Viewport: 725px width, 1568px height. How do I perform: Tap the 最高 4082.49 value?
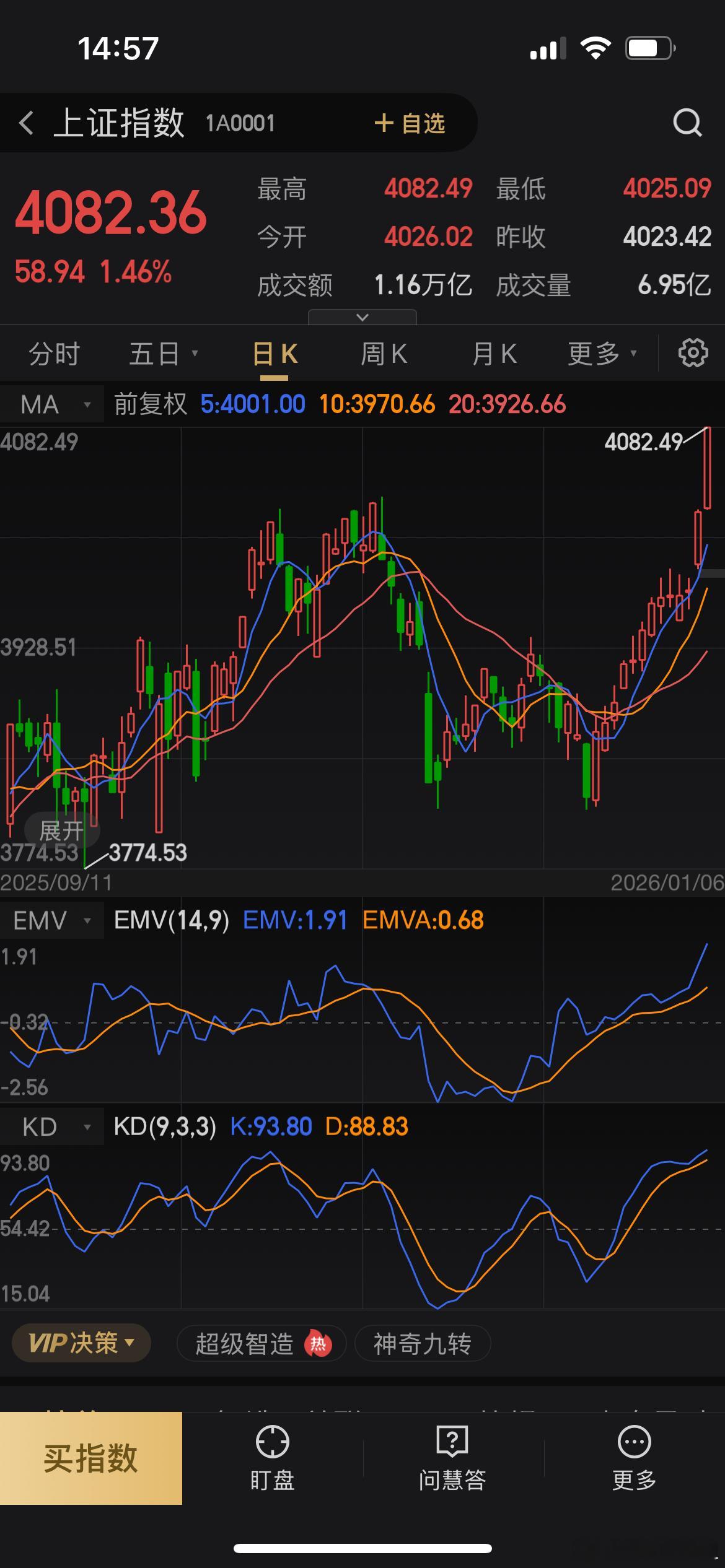click(428, 188)
